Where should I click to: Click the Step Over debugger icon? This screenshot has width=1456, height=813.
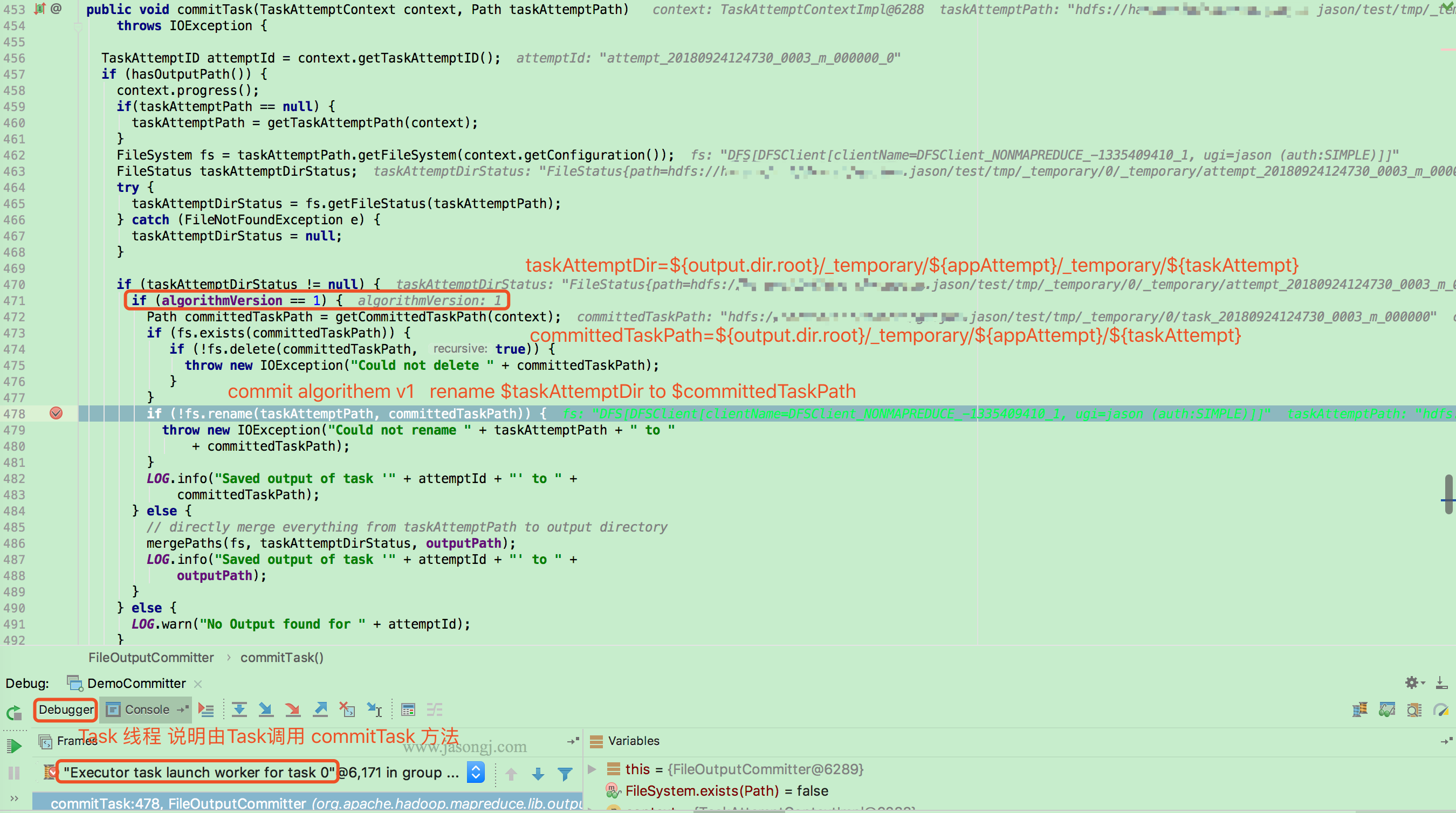click(x=239, y=709)
